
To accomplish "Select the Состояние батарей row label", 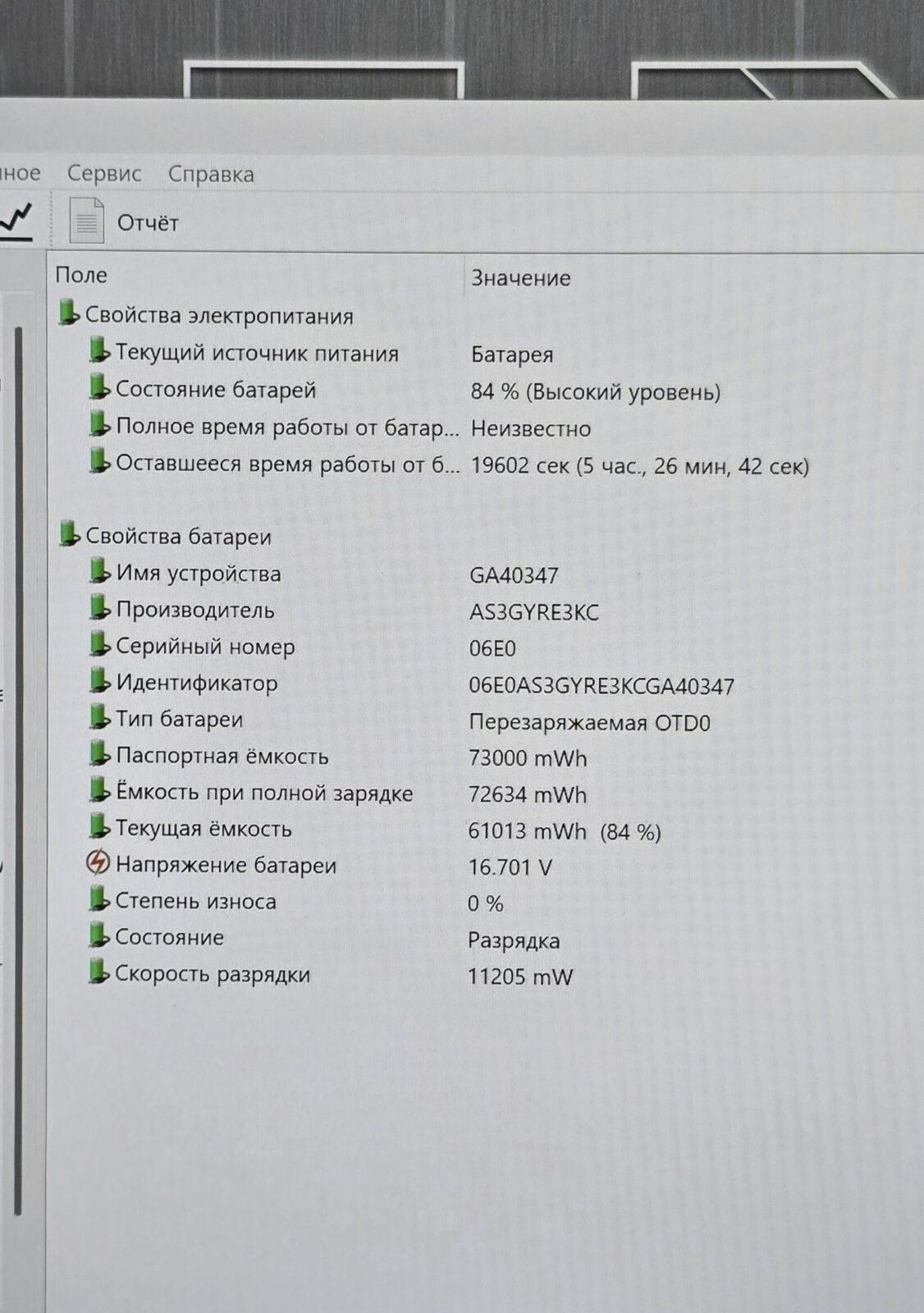I will click(216, 390).
